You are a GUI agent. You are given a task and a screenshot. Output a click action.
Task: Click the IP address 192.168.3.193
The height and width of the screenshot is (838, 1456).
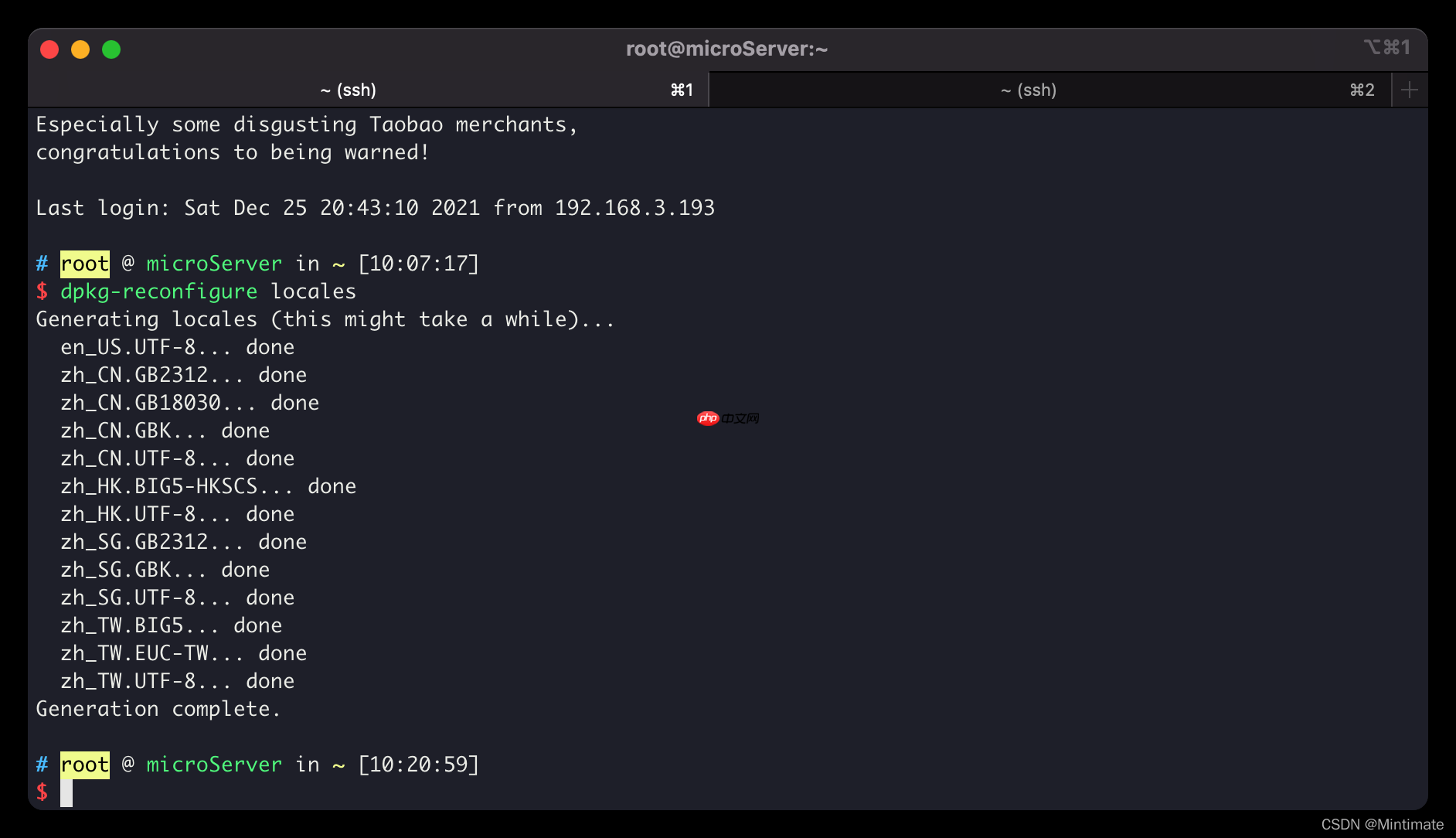(x=634, y=207)
